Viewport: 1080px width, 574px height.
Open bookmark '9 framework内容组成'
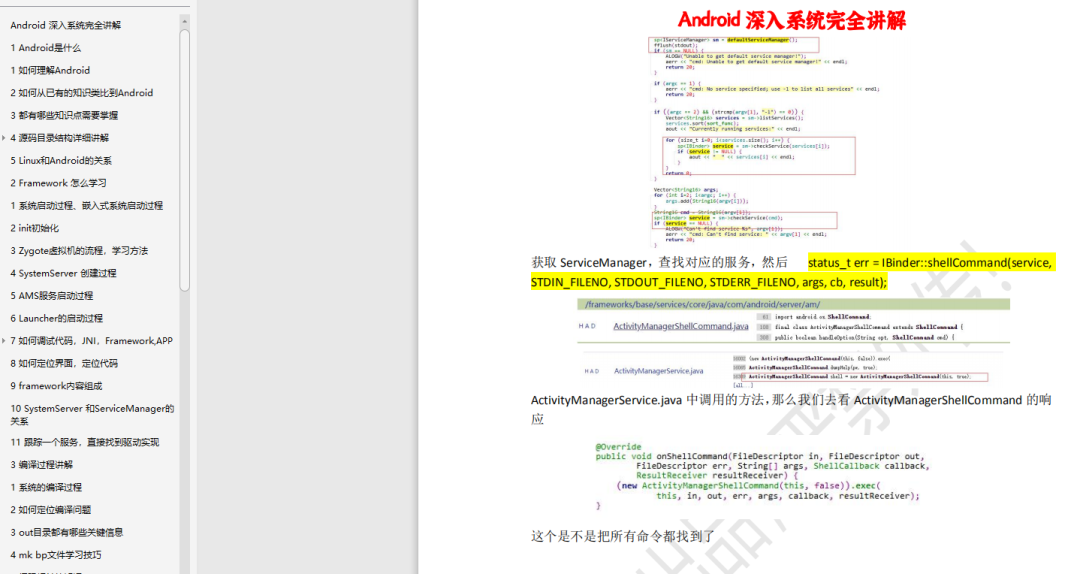click(56, 386)
